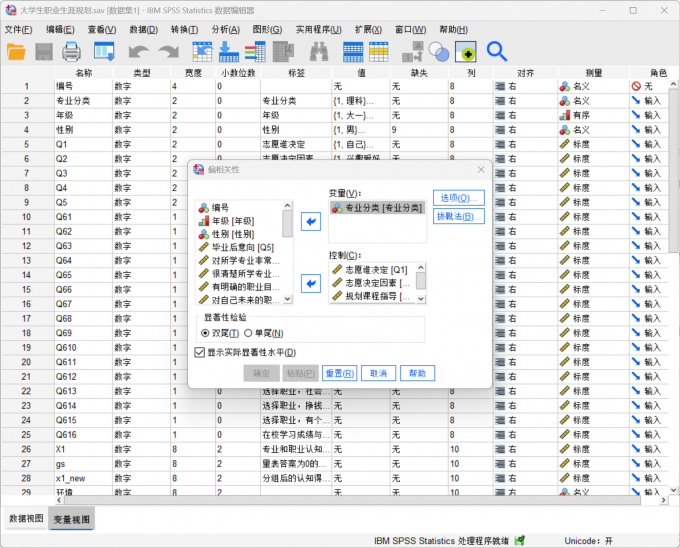Viewport: 680px width, 548px height.
Task: Open the 扩展(X) menu
Action: click(368, 29)
